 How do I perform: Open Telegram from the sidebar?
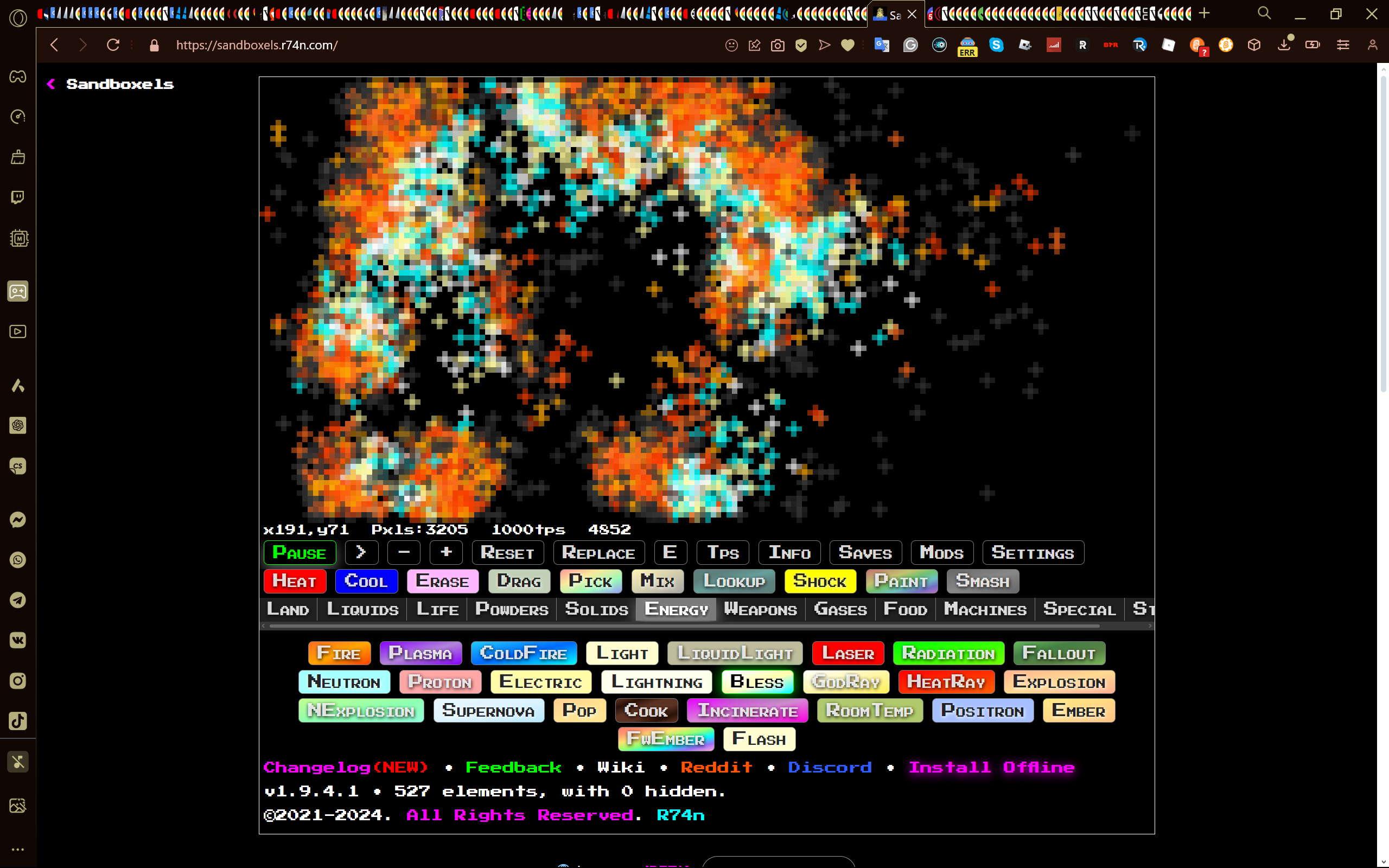18,600
